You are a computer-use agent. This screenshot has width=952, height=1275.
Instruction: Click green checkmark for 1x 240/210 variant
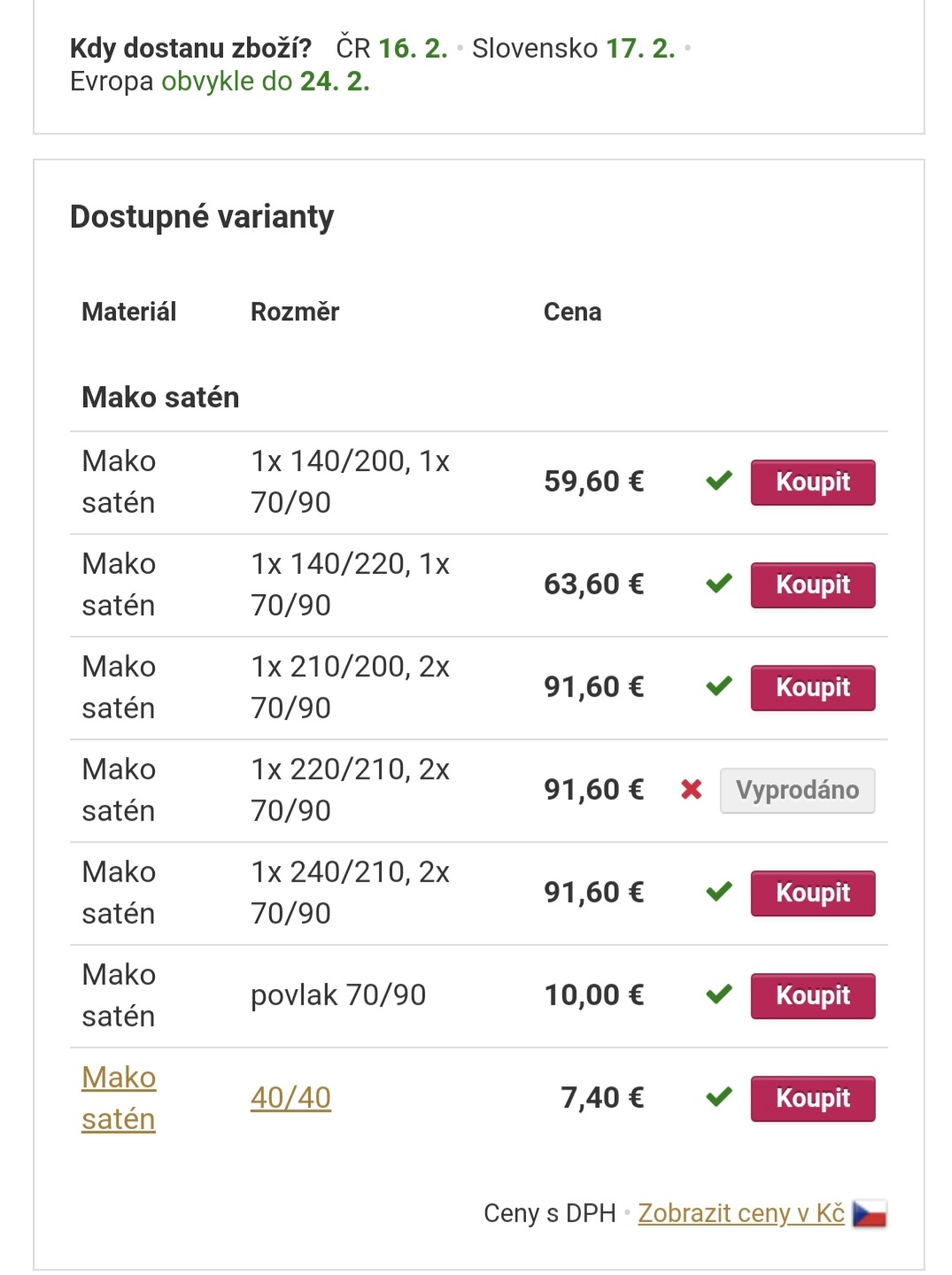tap(719, 892)
